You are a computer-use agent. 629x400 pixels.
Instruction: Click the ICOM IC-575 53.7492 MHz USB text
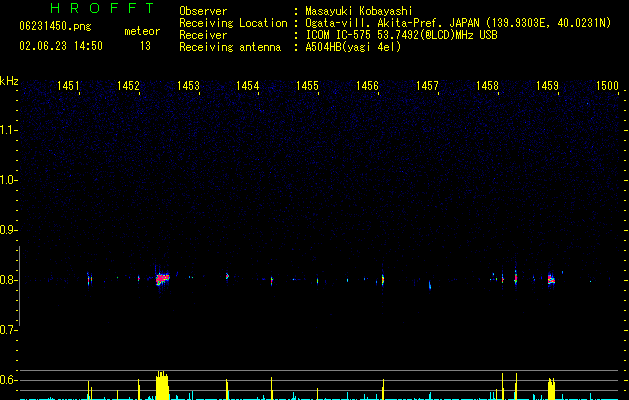pyautogui.click(x=401, y=35)
